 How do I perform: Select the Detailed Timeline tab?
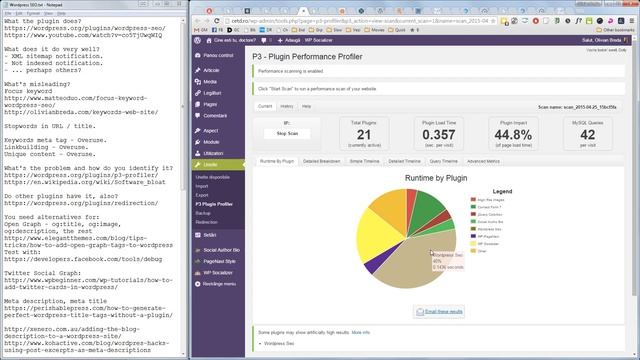click(x=404, y=161)
